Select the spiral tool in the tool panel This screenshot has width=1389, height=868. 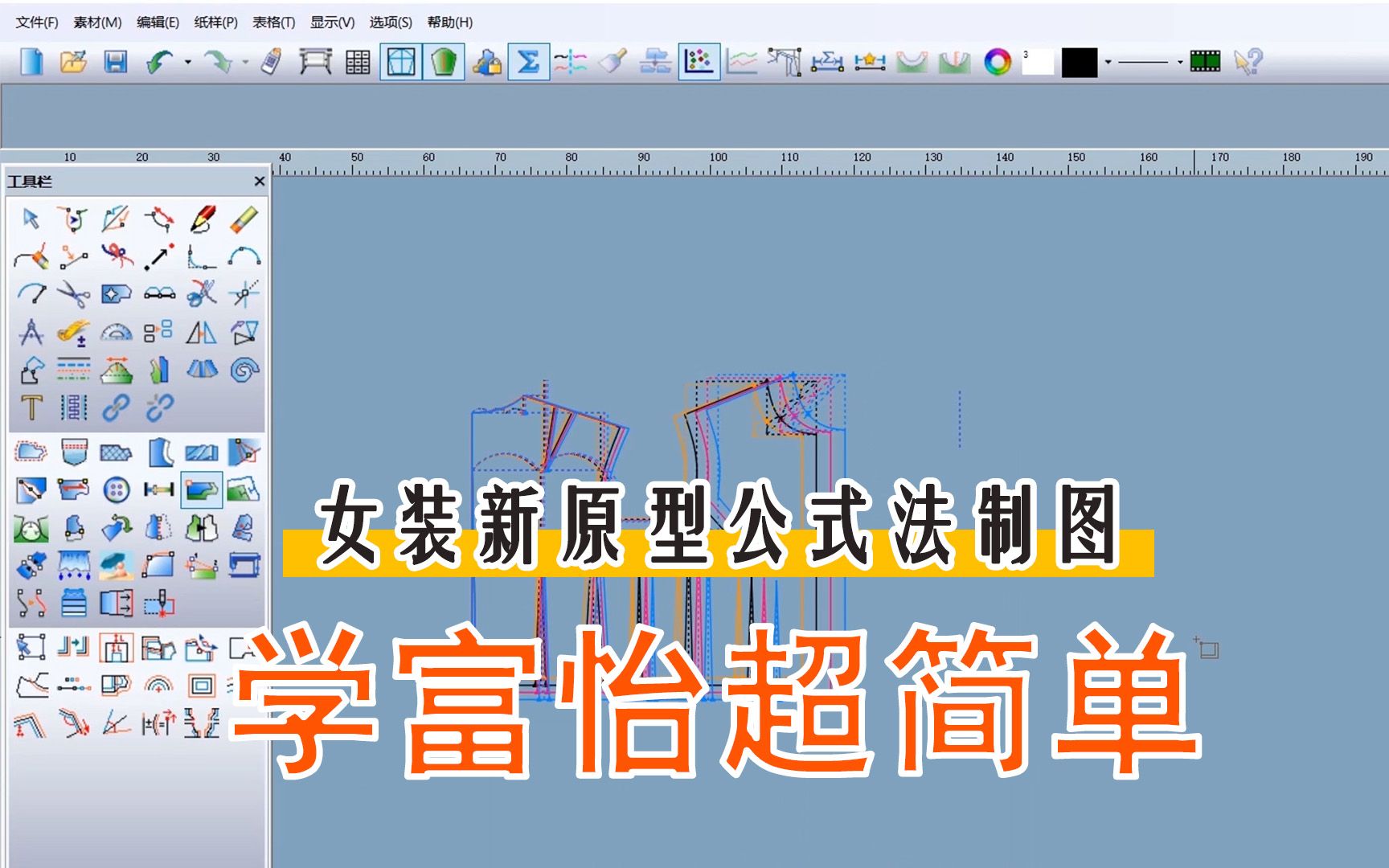pyautogui.click(x=245, y=371)
